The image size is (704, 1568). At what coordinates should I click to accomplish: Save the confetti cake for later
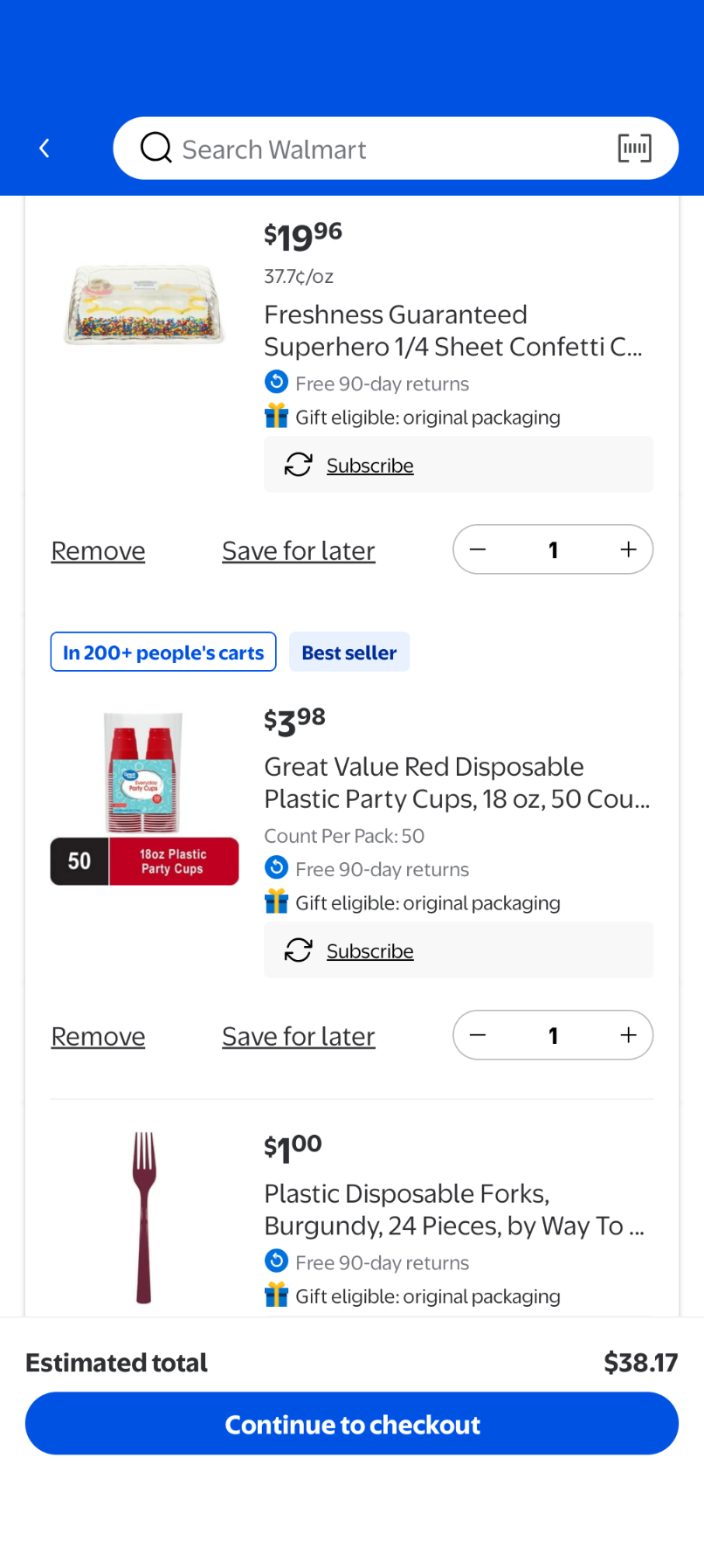pos(298,551)
